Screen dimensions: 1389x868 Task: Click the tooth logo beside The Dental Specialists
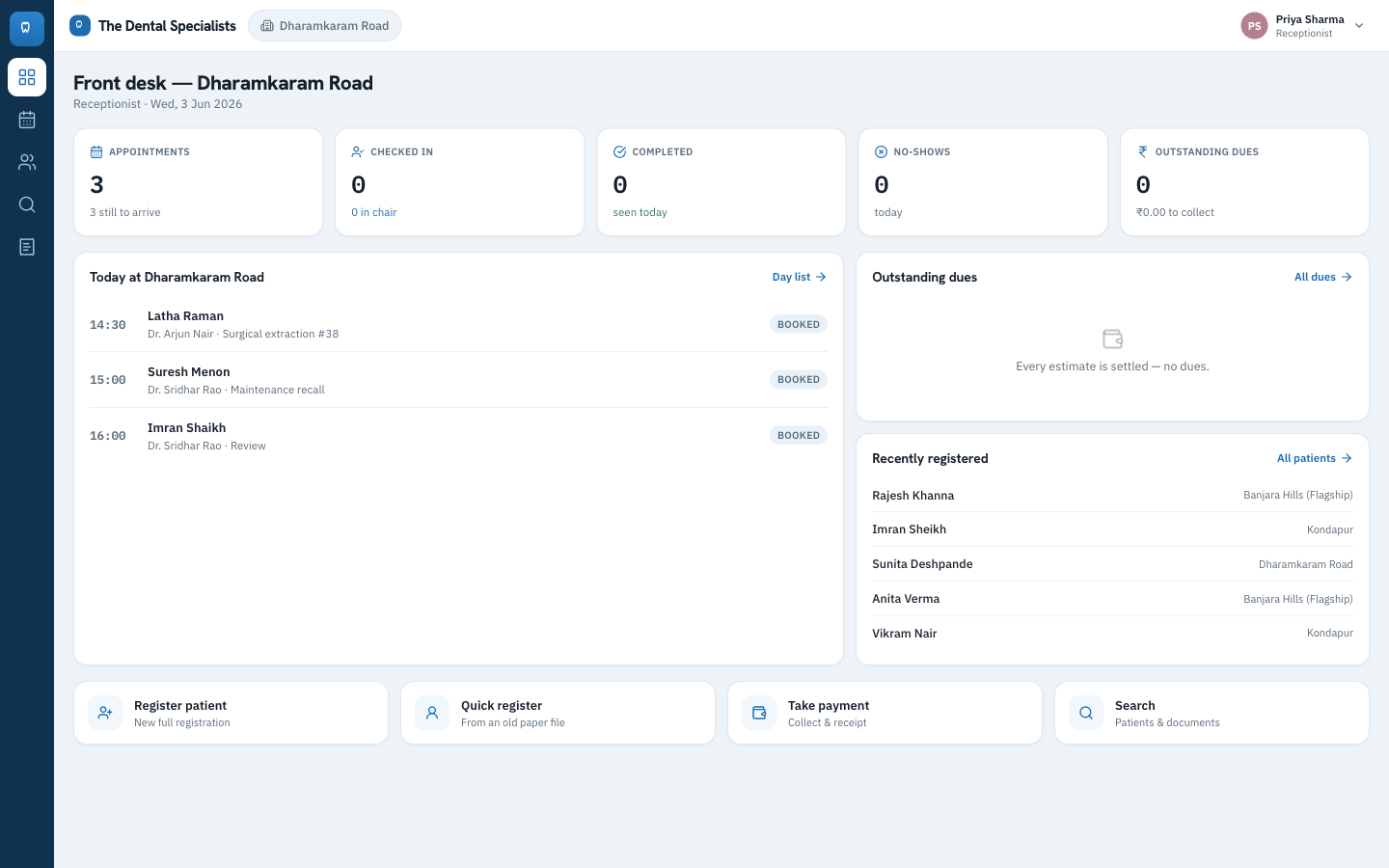(80, 26)
